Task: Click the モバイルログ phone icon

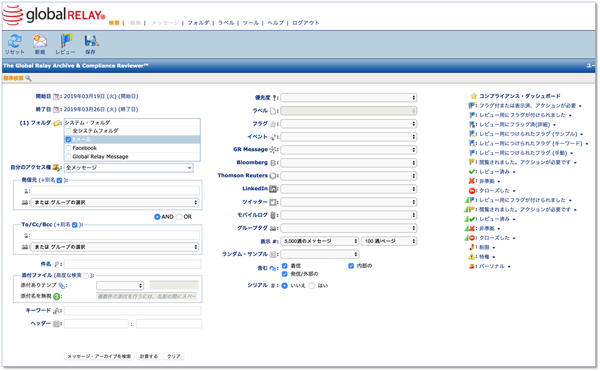Action: point(273,215)
